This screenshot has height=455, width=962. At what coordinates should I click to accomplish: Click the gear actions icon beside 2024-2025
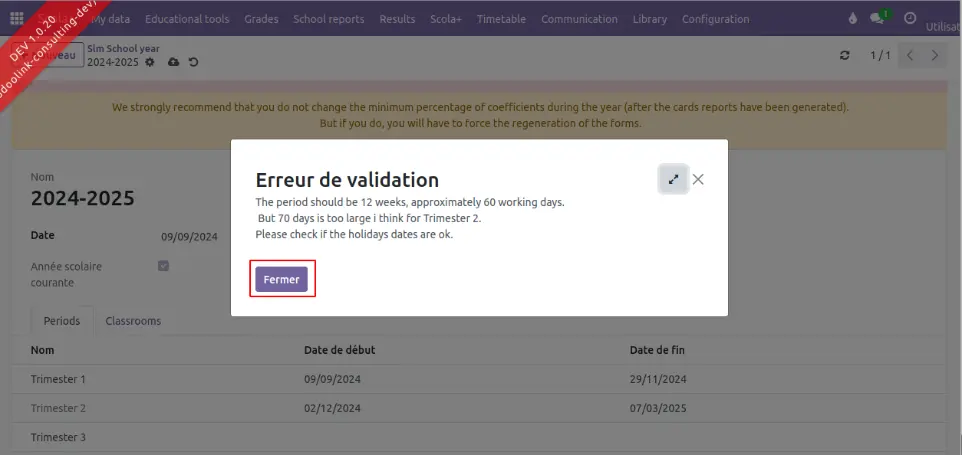(x=150, y=62)
